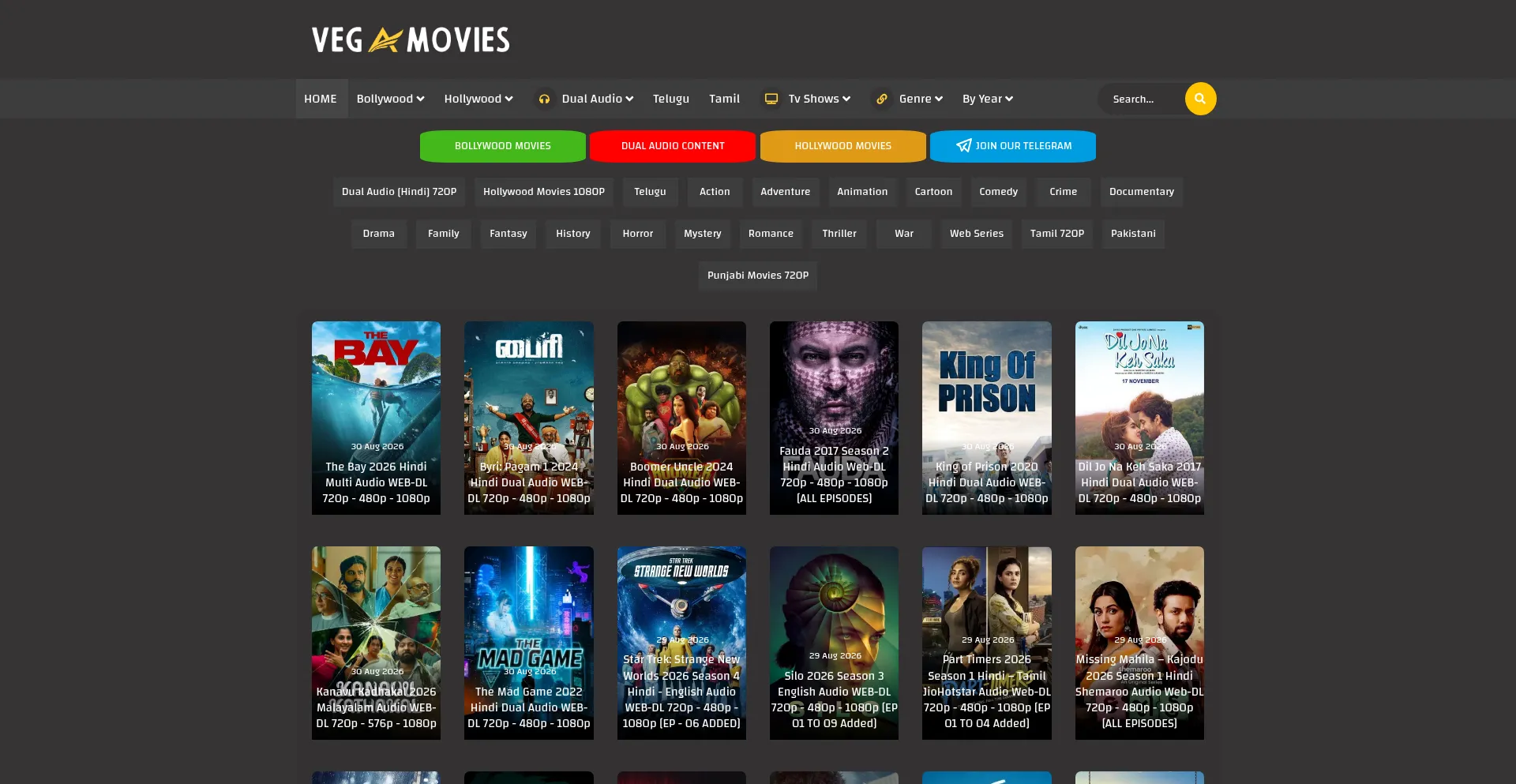The height and width of the screenshot is (784, 1516).
Task: Expand the Tv Shows dropdown menu
Action: pos(819,99)
